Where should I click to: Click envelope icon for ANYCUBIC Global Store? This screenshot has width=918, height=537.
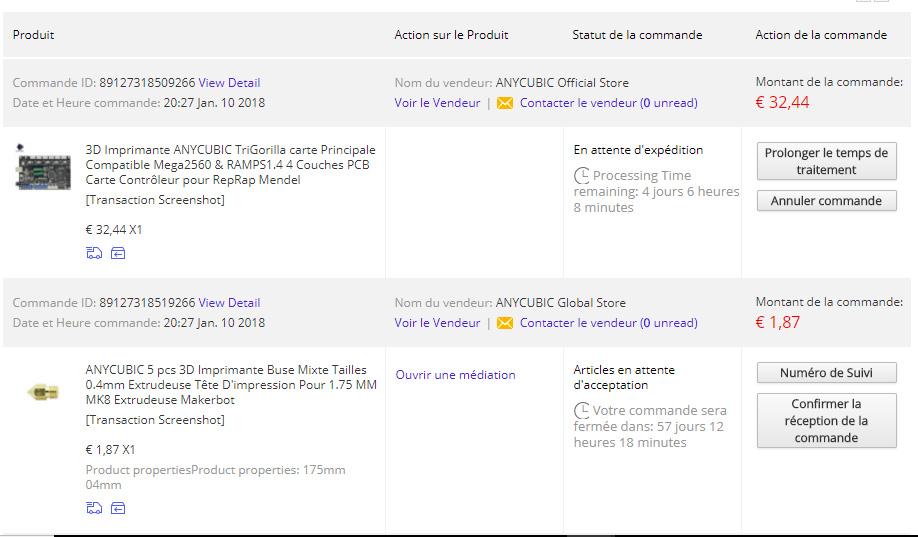[505, 323]
